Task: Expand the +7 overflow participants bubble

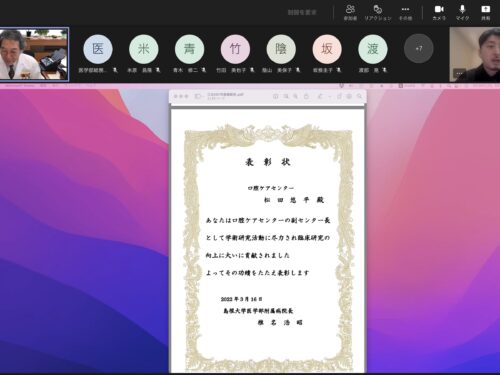Action: click(x=419, y=49)
